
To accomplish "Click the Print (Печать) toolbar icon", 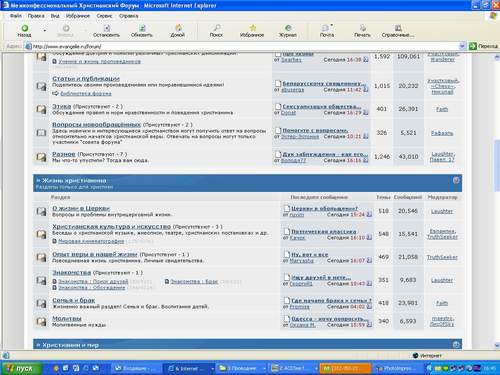I will 363,28.
